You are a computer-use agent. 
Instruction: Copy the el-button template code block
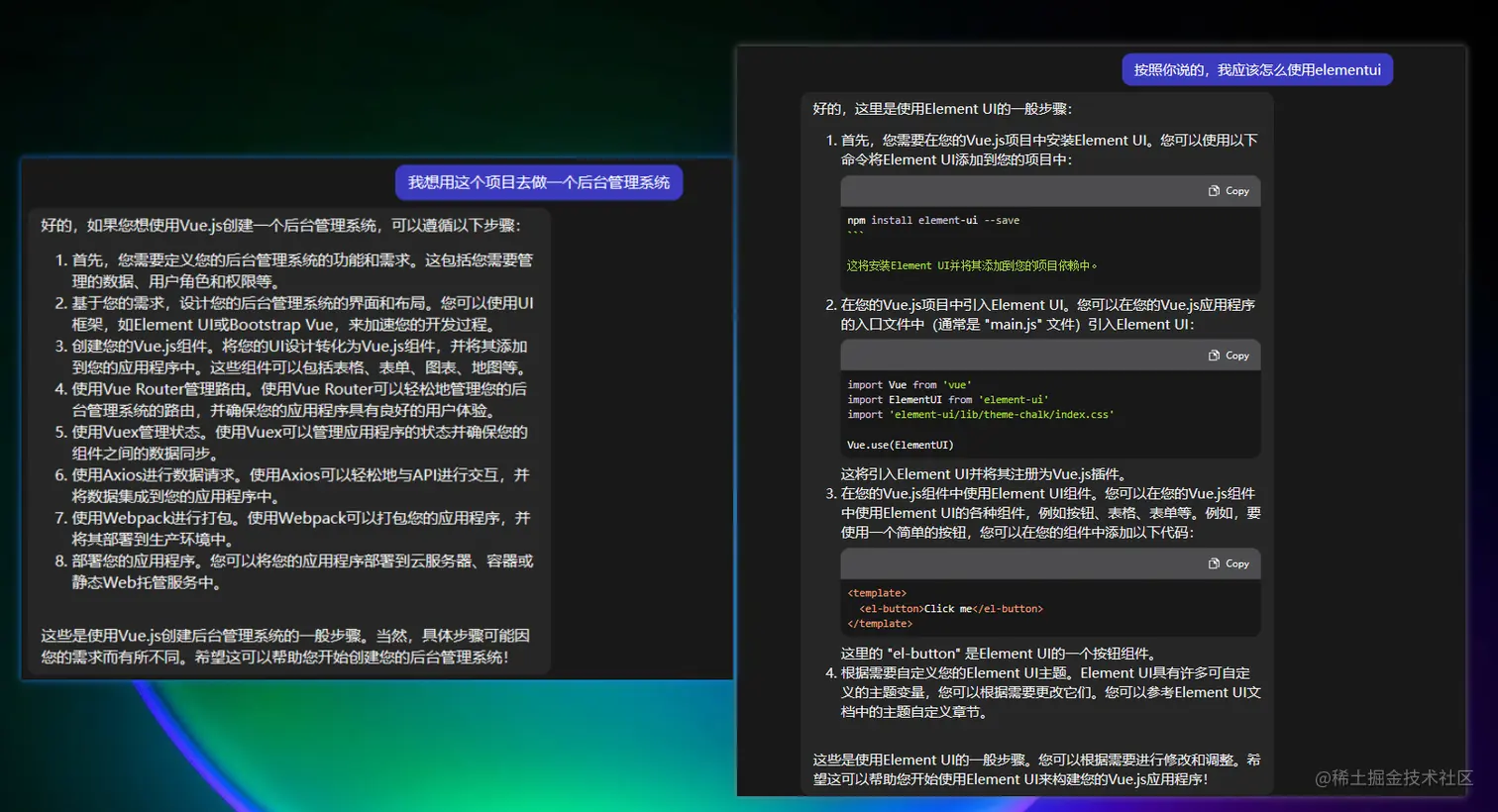coord(1229,563)
